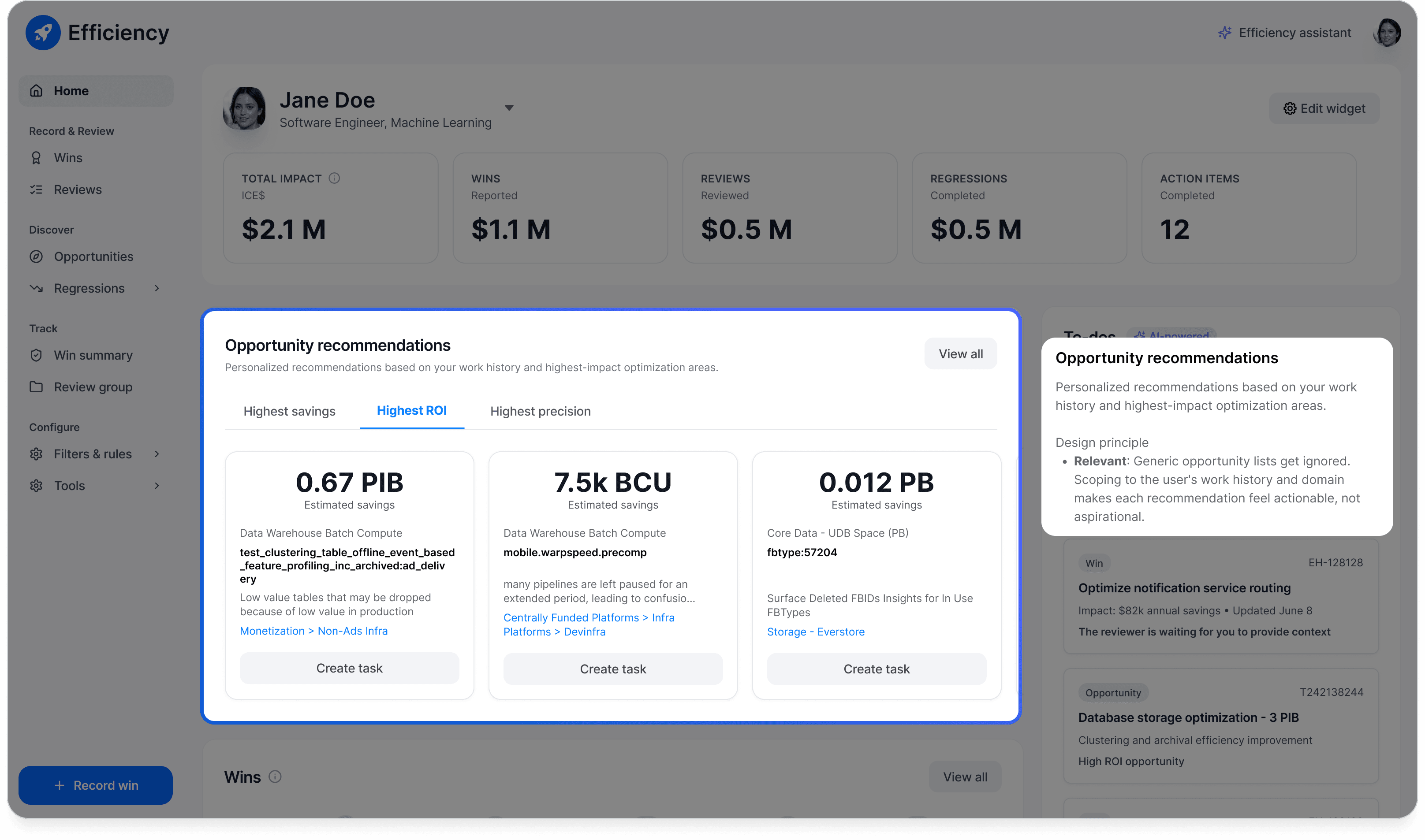This screenshot has width=1425, height=840.
Task: Click the gear icon in Edit widget
Action: click(x=1289, y=109)
